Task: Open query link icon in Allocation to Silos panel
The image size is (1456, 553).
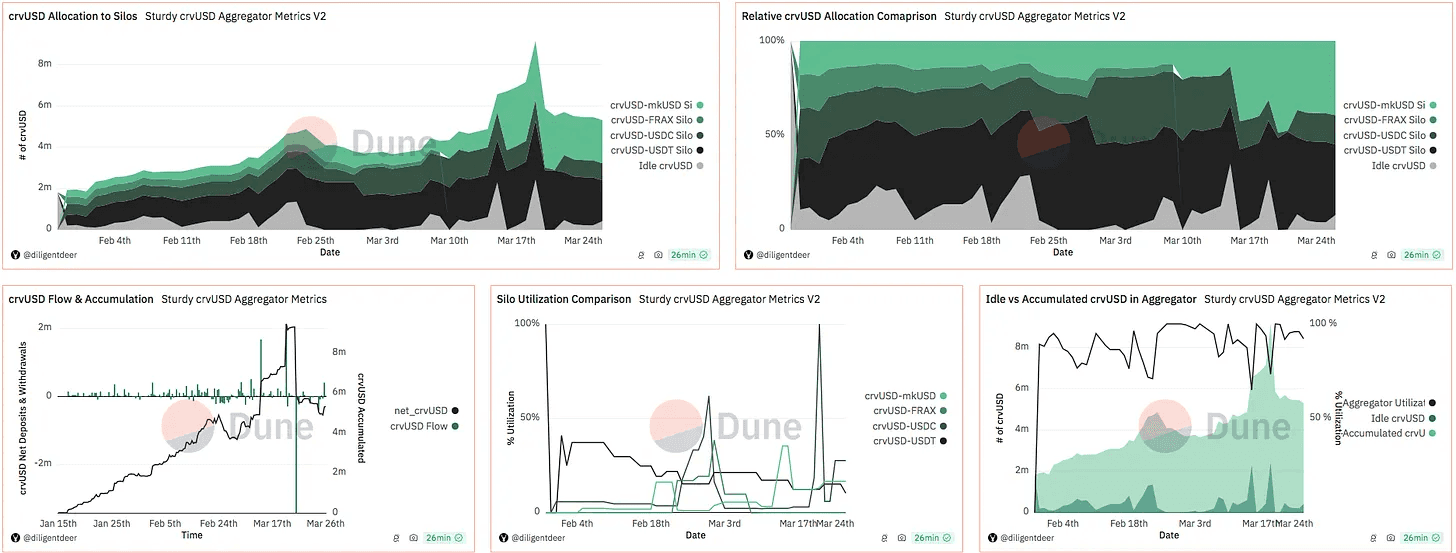Action: [641, 254]
